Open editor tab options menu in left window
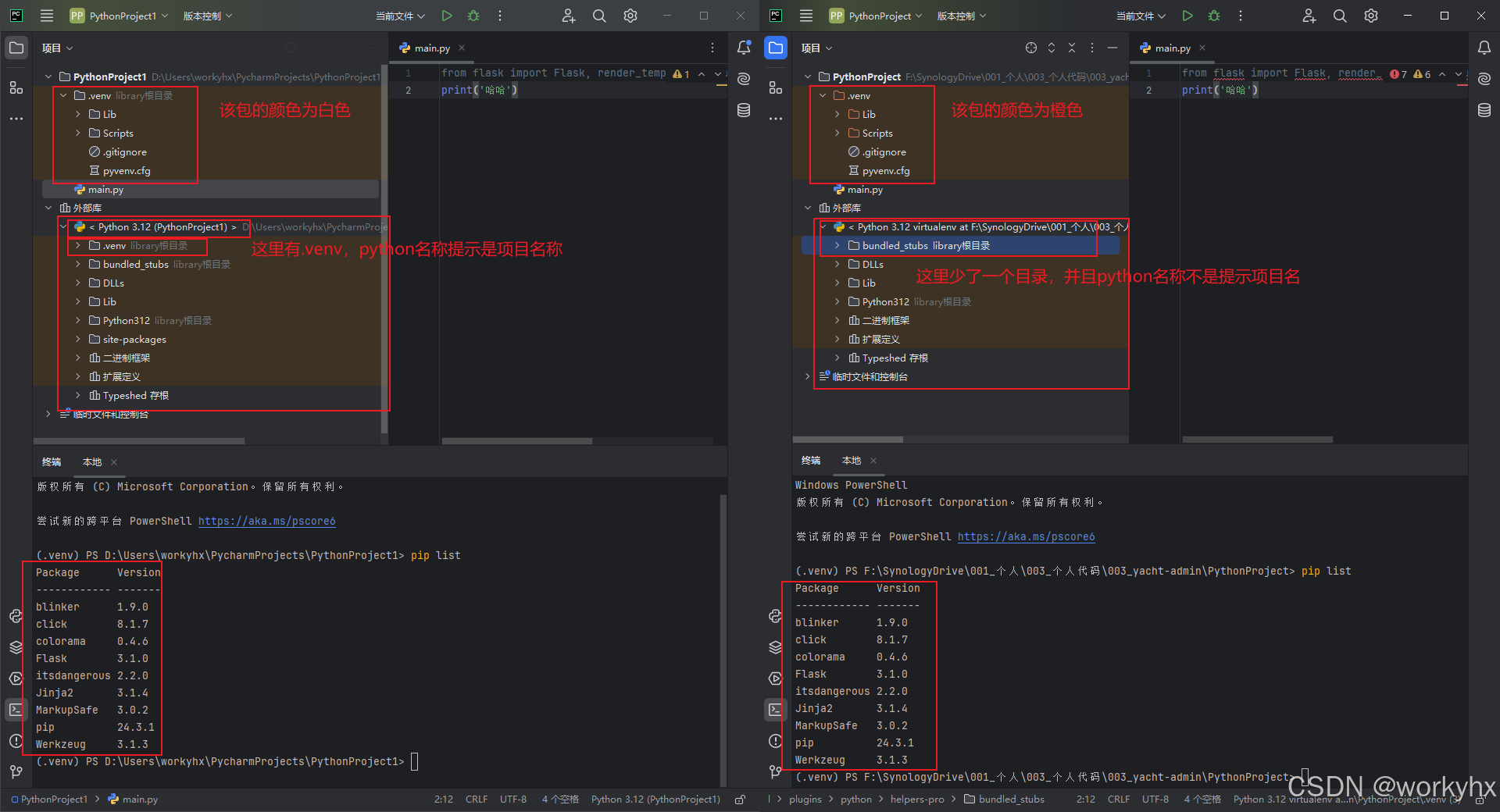The width and height of the screenshot is (1500, 812). (712, 48)
